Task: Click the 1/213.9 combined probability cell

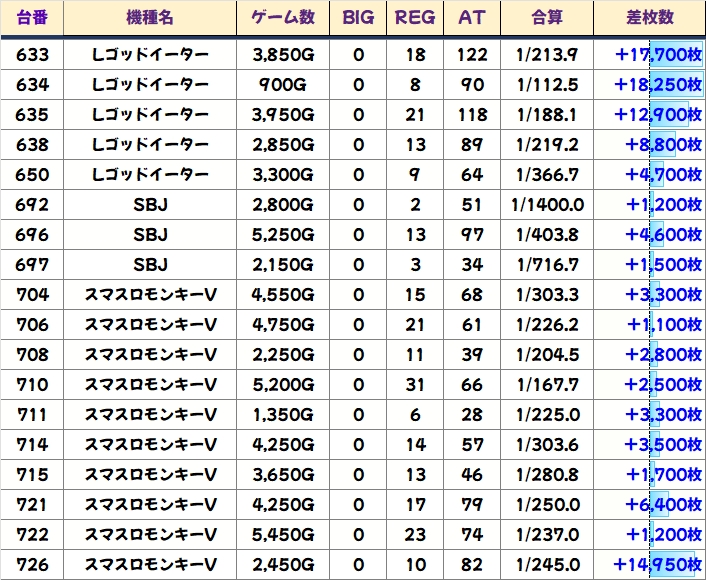Action: point(547,54)
